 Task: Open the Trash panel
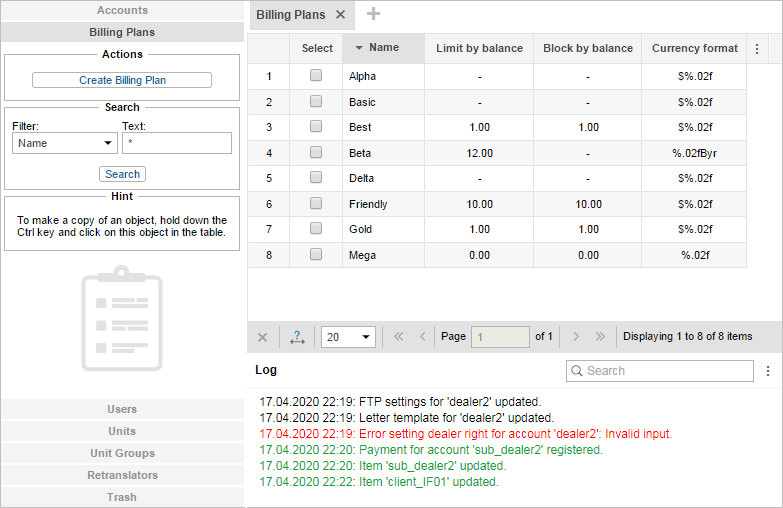click(122, 497)
